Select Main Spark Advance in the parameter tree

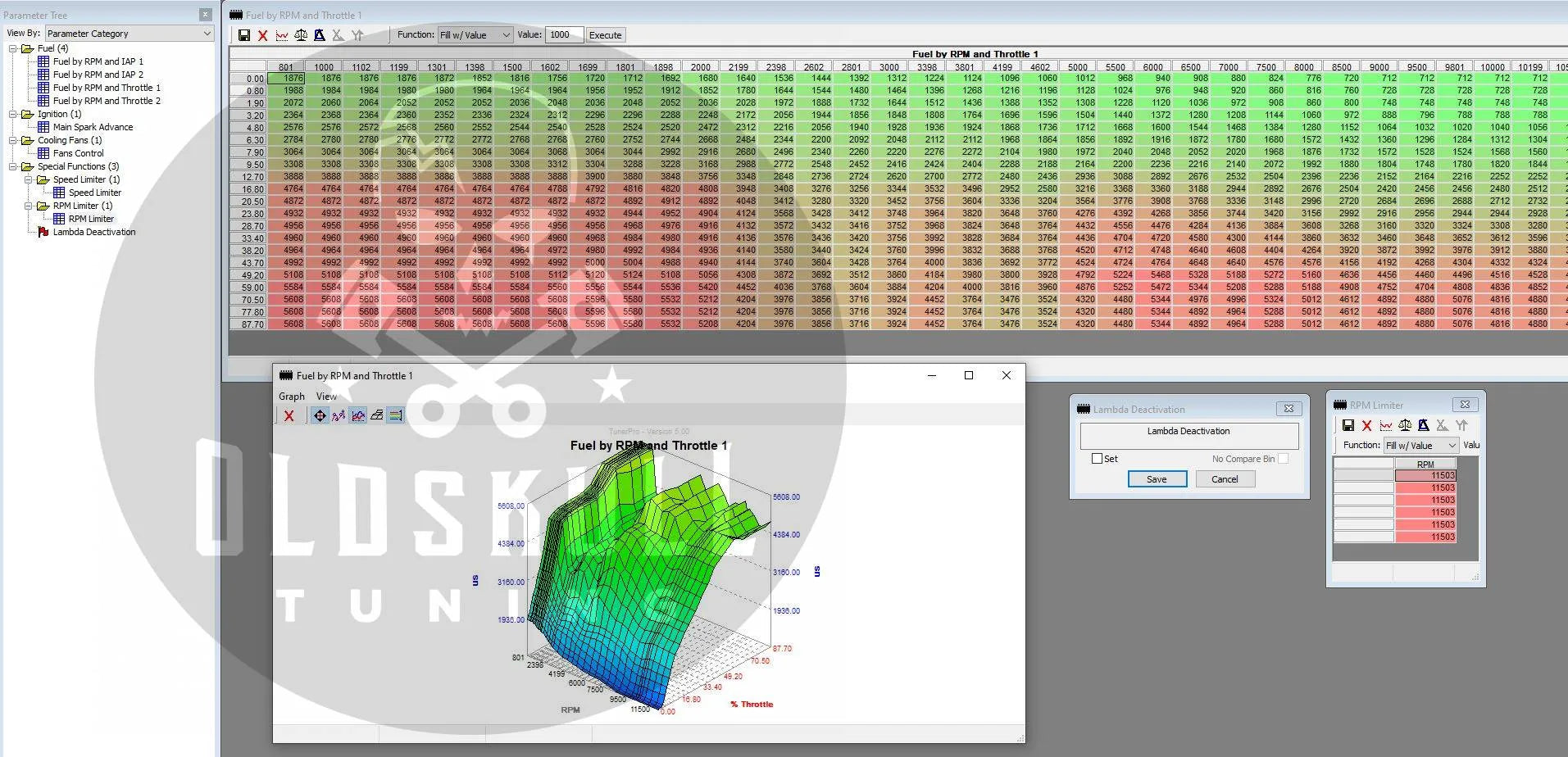click(93, 127)
